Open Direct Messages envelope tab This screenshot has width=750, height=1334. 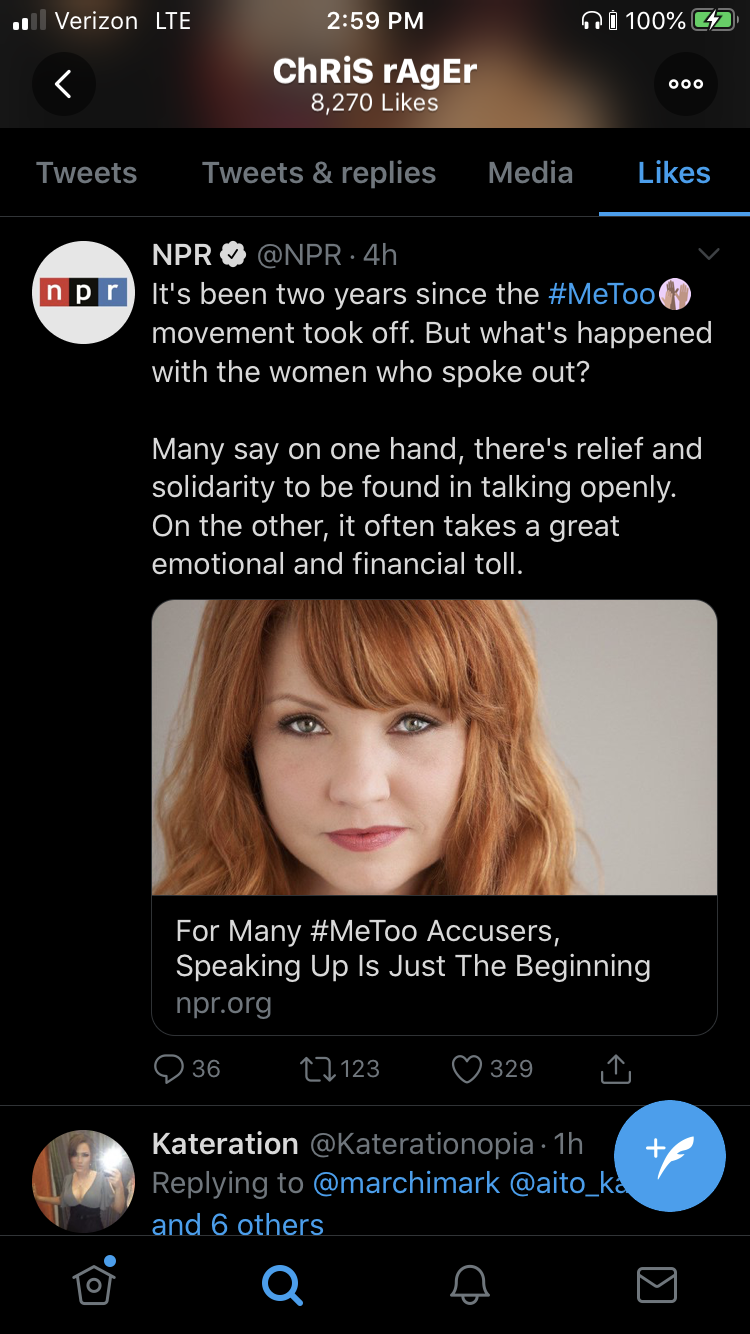point(657,1284)
